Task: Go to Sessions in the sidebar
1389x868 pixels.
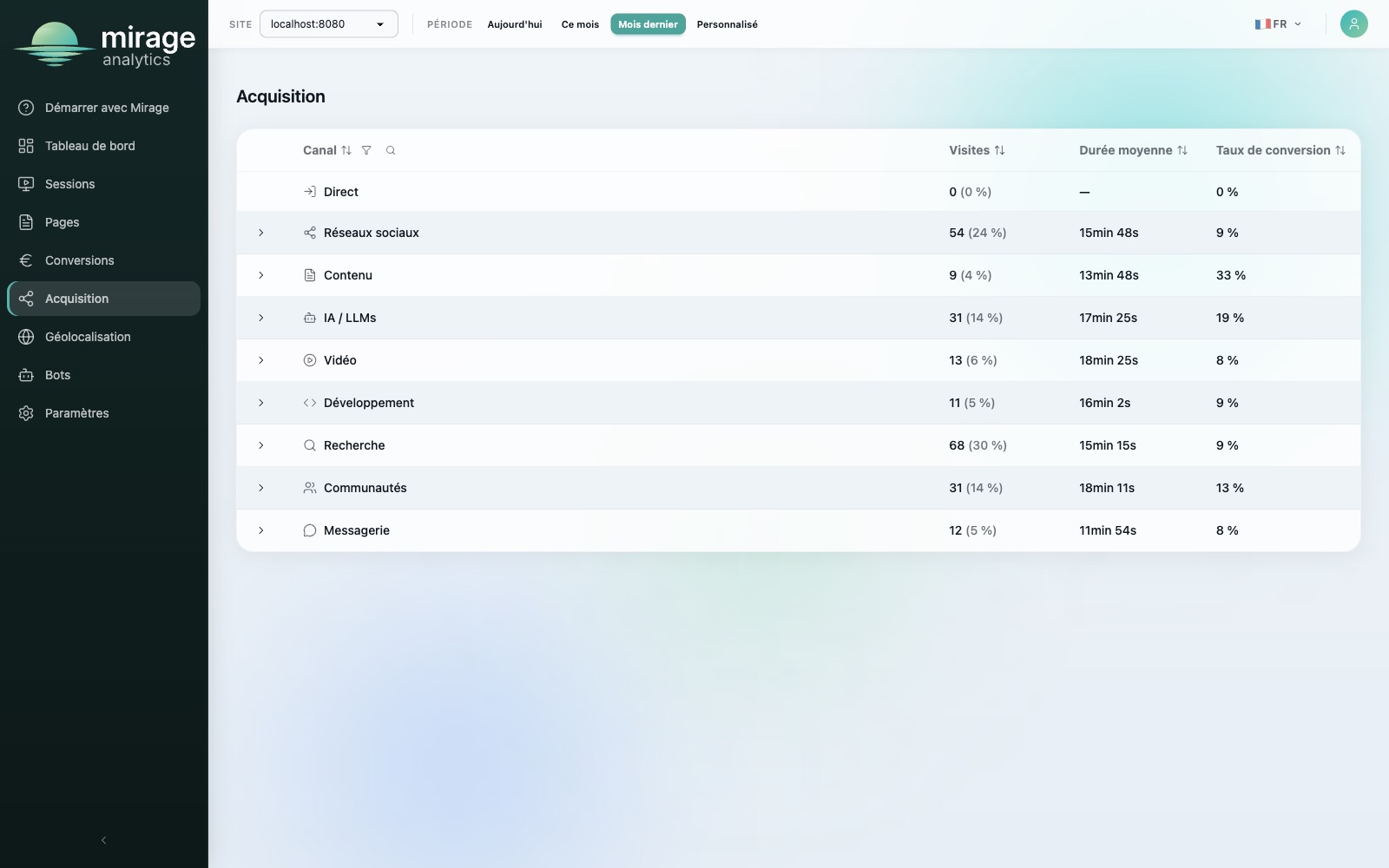Action: pos(103,184)
